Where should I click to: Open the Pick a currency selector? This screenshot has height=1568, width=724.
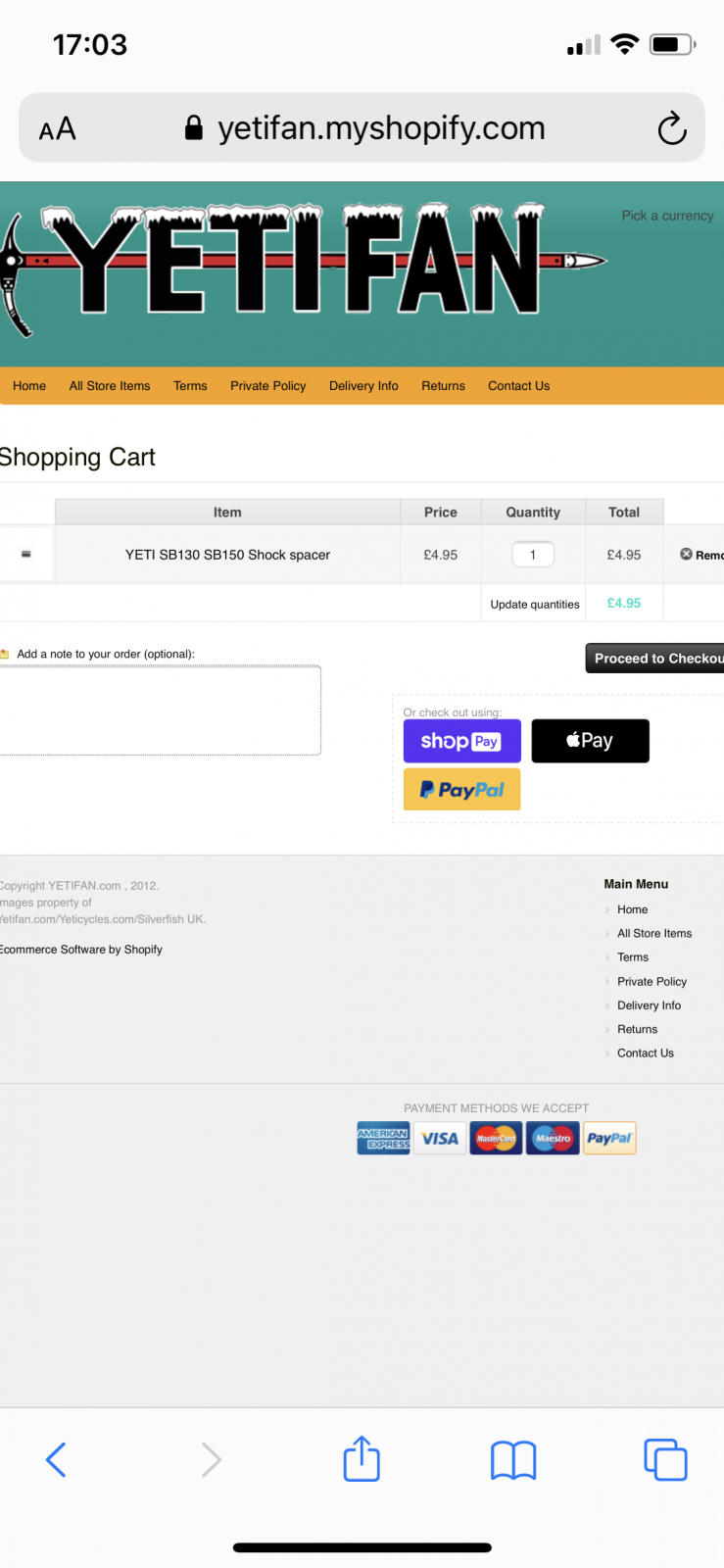click(667, 216)
